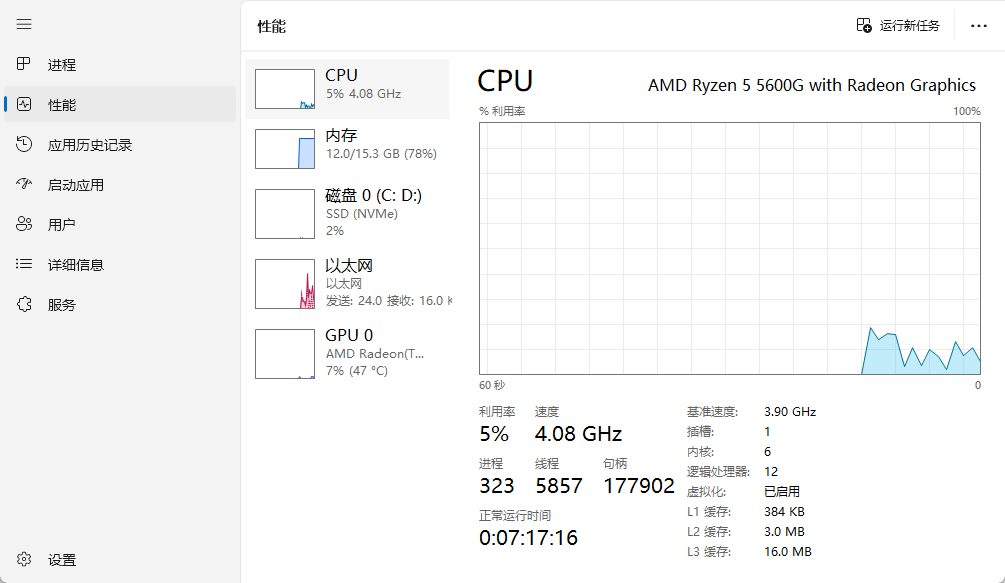Select the GPU 0 entry

pos(285,354)
